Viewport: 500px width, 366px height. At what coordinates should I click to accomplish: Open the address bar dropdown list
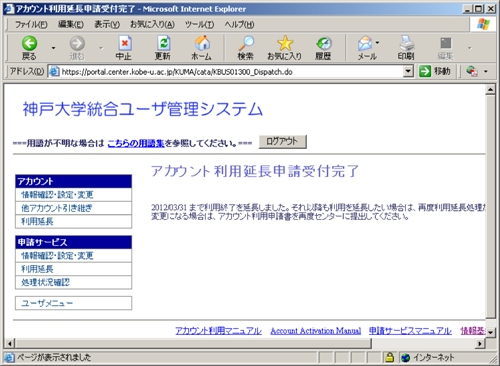(x=408, y=71)
